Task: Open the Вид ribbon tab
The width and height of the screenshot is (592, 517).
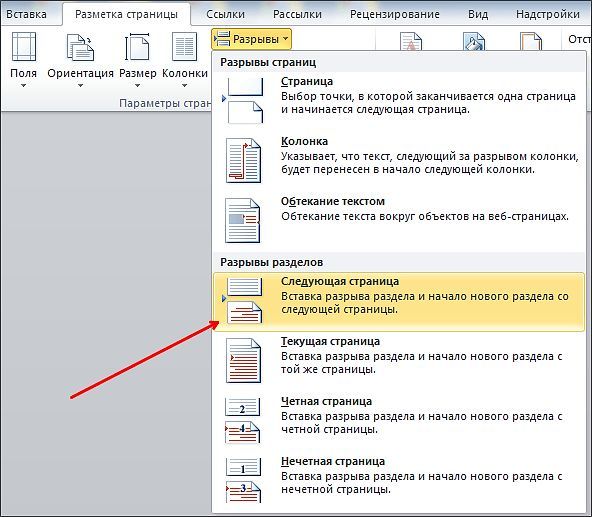Action: [478, 14]
